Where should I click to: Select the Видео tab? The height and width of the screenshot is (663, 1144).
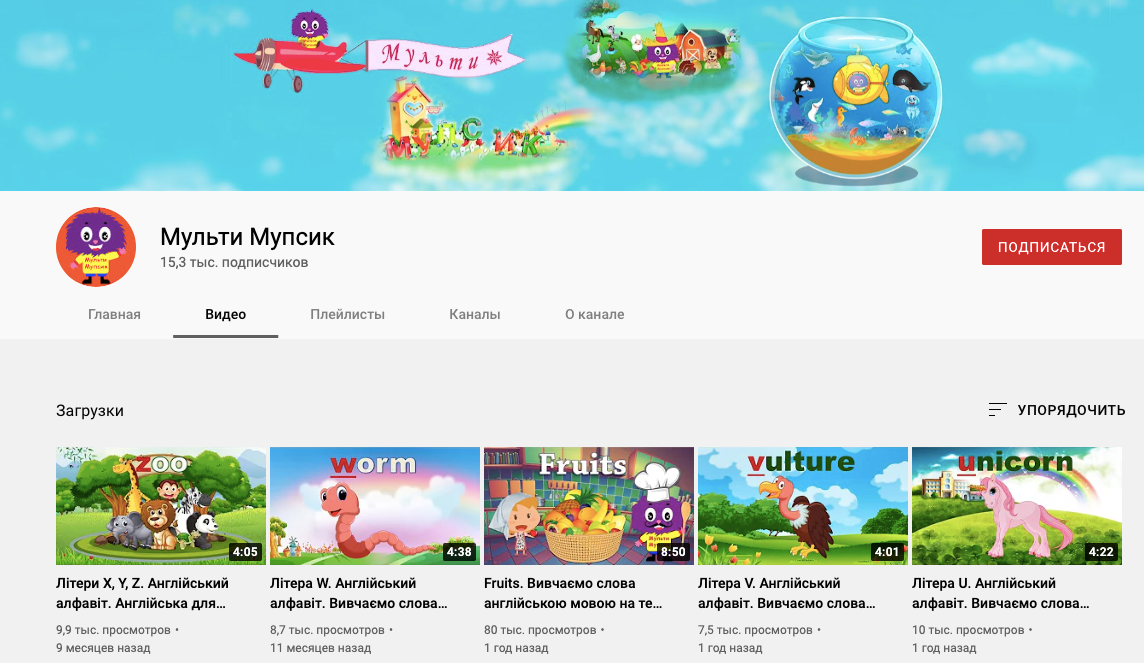tap(226, 314)
